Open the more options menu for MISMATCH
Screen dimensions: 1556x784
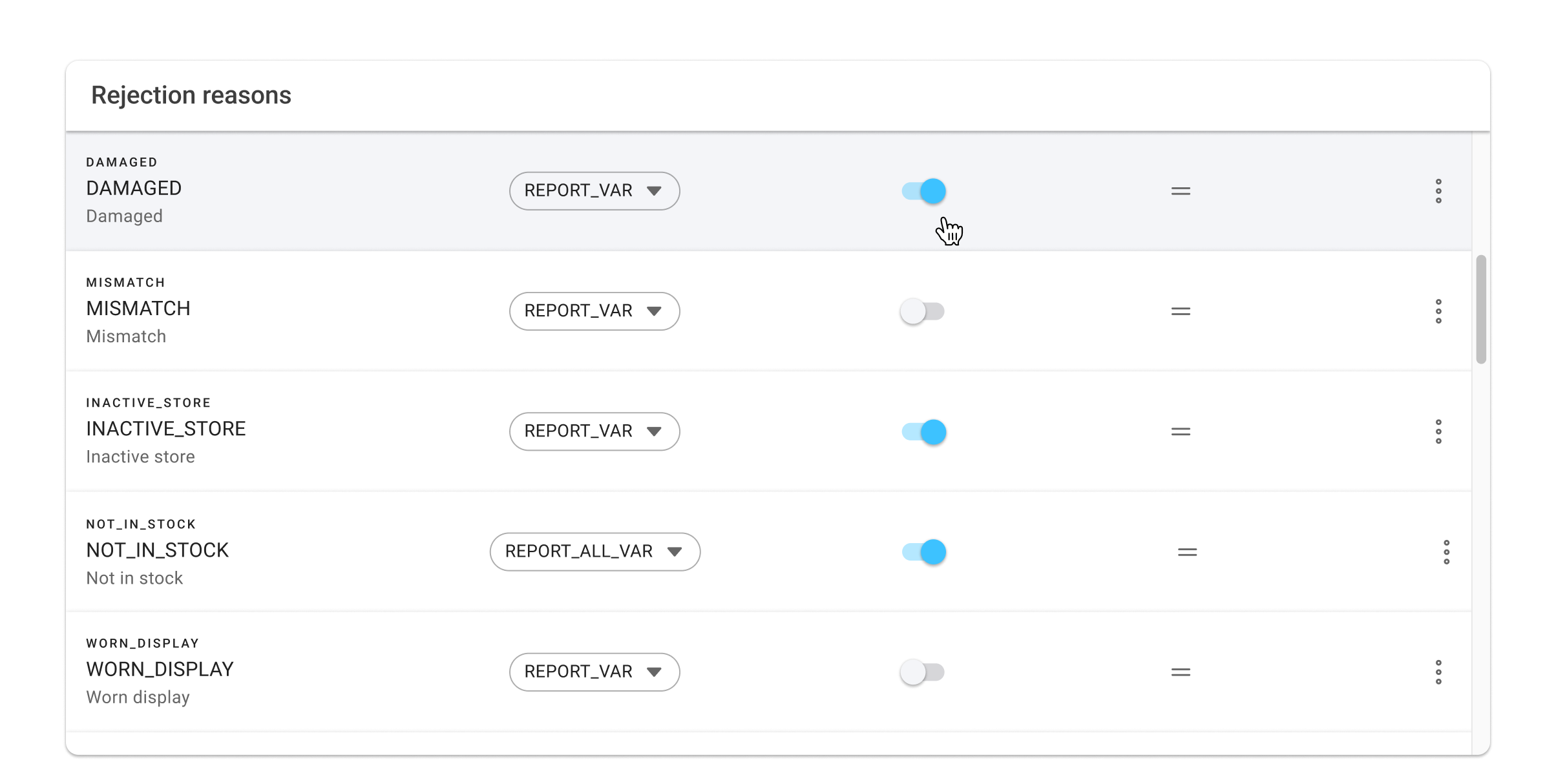tap(1438, 311)
